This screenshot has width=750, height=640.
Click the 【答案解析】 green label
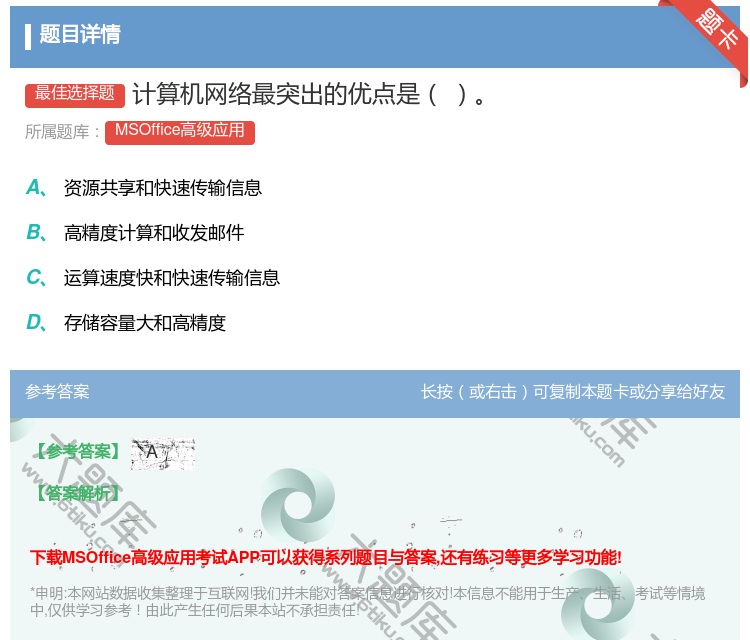tap(78, 493)
